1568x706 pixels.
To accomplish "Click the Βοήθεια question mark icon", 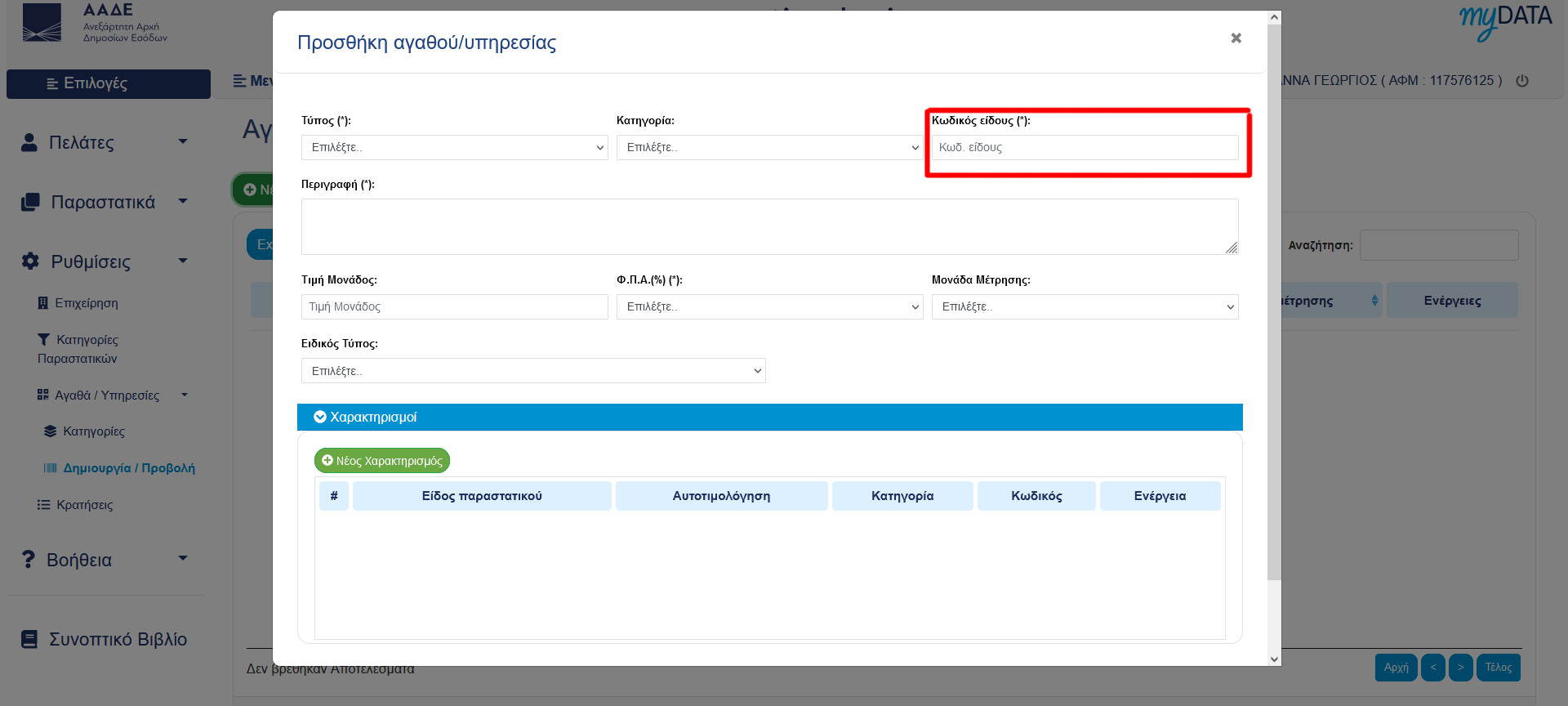I will pos(29,560).
